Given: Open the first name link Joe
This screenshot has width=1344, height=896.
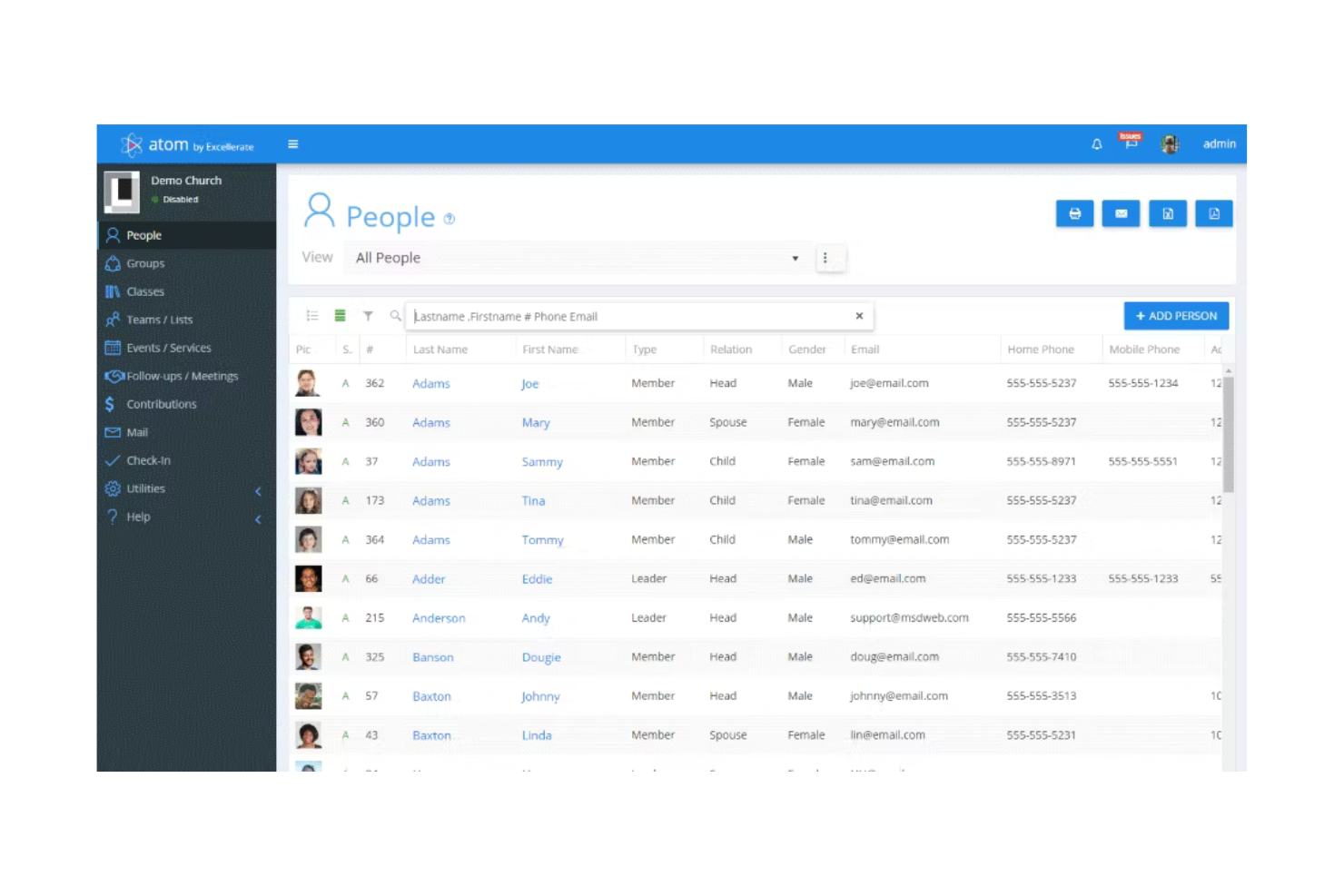Looking at the screenshot, I should point(530,384).
